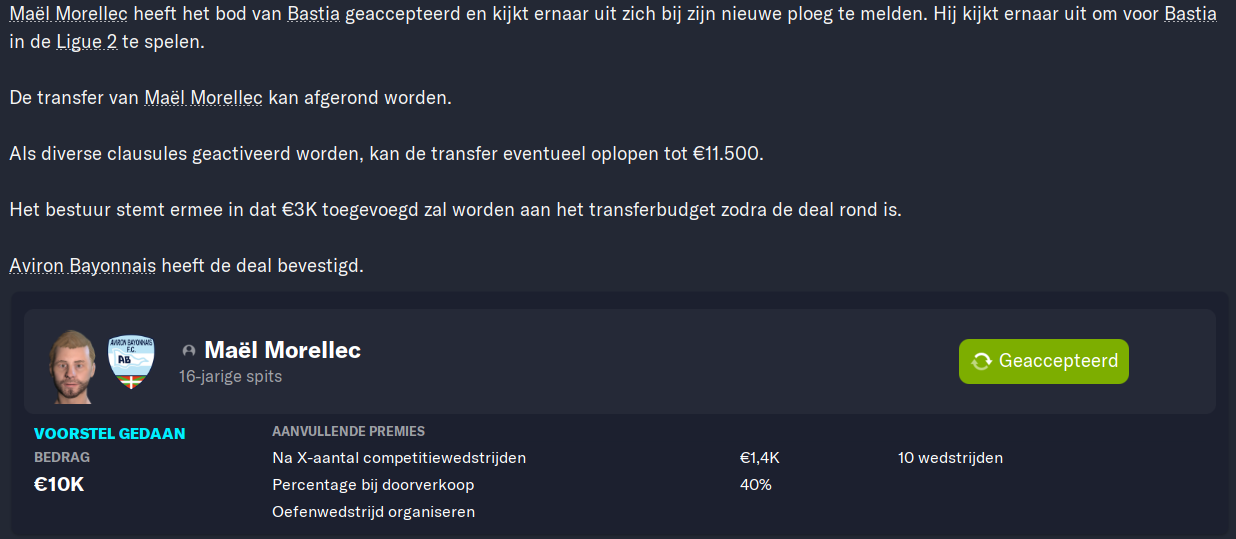The height and width of the screenshot is (539, 1236).
Task: Open the Ligue 2 competition link
Action: click(86, 44)
